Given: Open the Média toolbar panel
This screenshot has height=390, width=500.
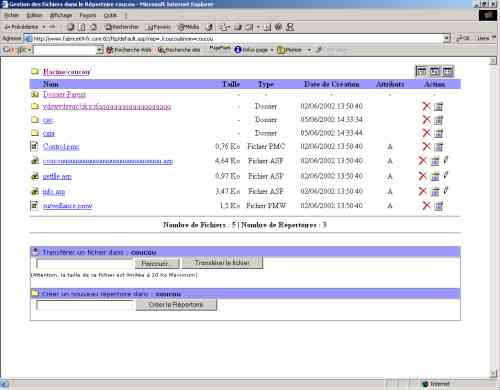Looking at the screenshot, I should [x=189, y=27].
